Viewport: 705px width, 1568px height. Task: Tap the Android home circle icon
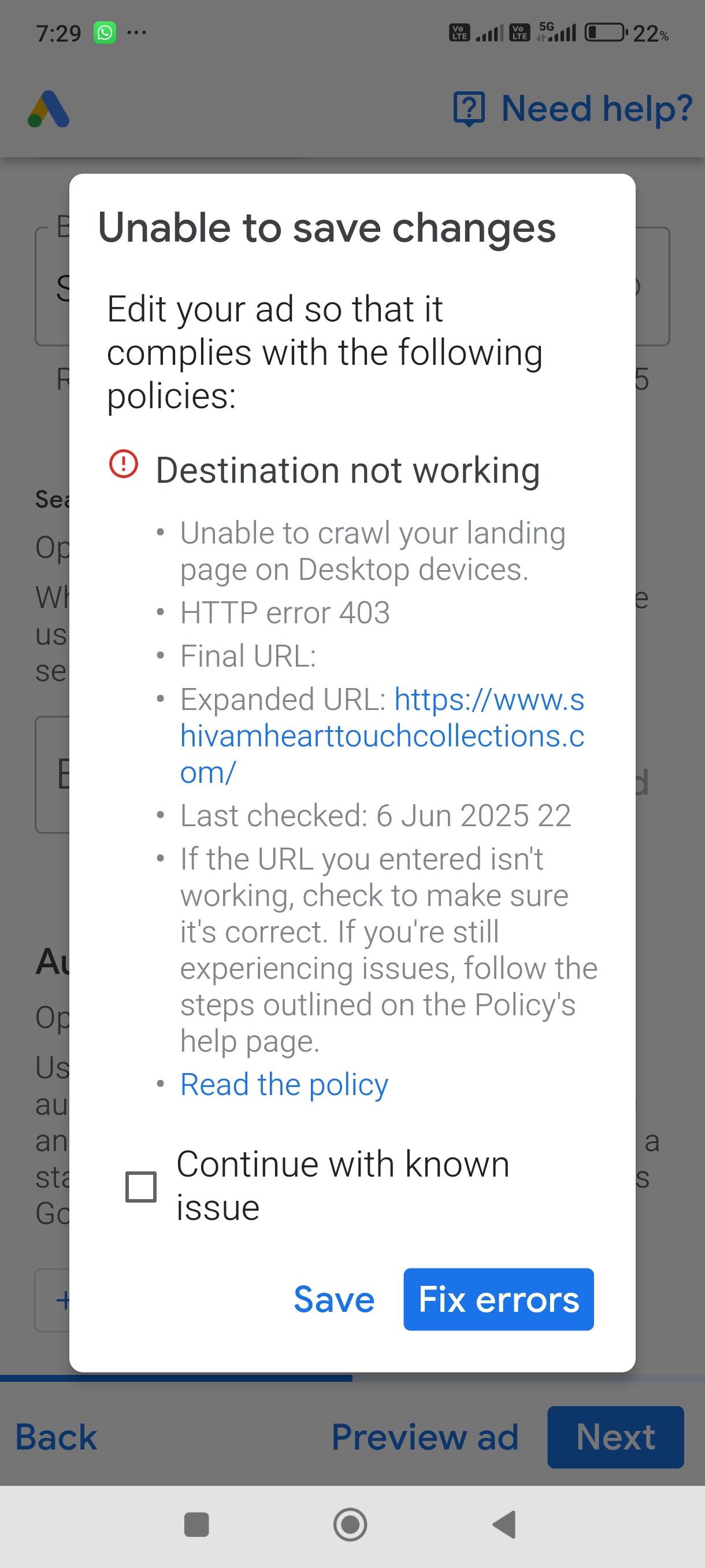tap(350, 1524)
